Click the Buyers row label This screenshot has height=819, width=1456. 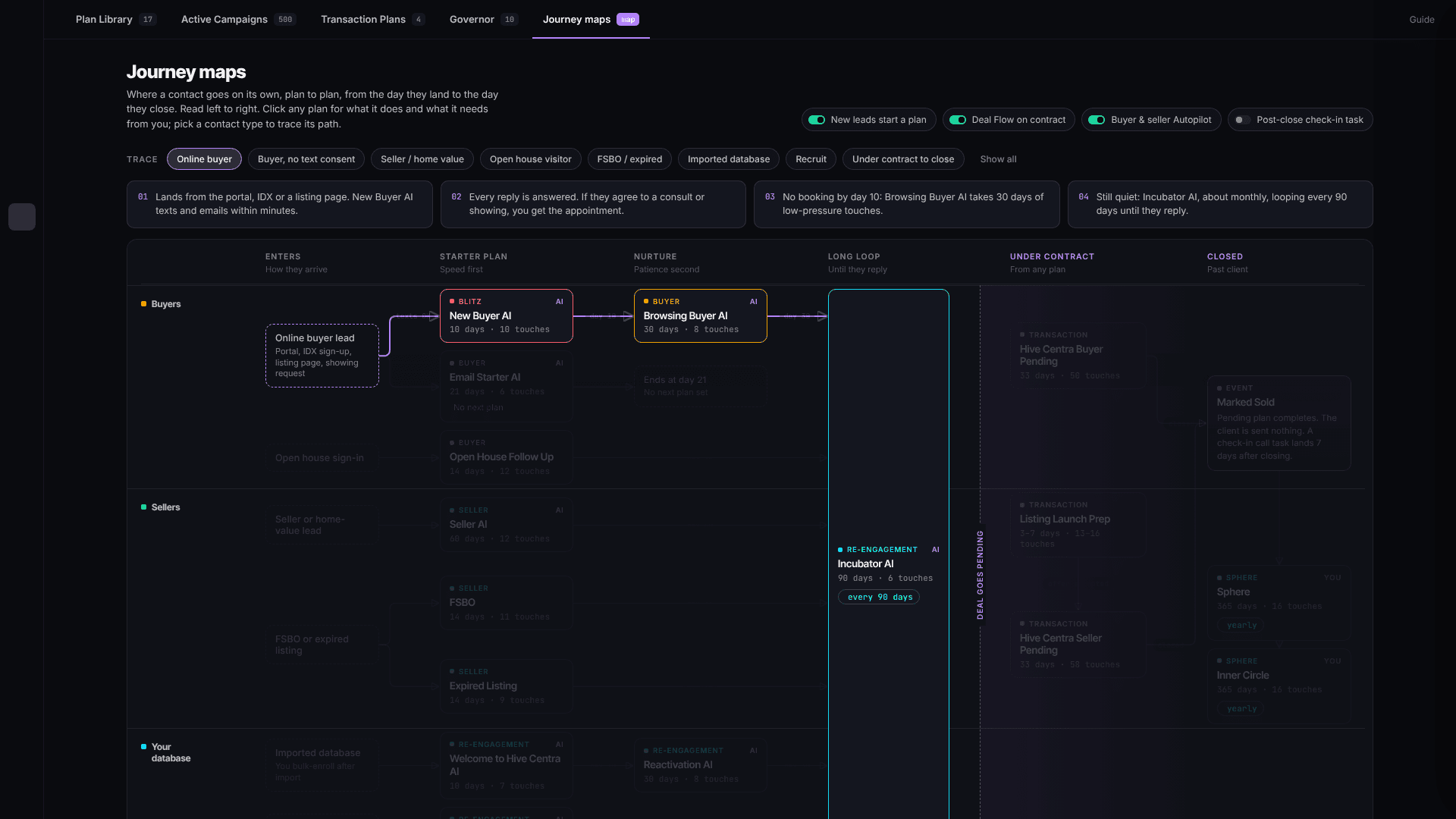[x=161, y=304]
